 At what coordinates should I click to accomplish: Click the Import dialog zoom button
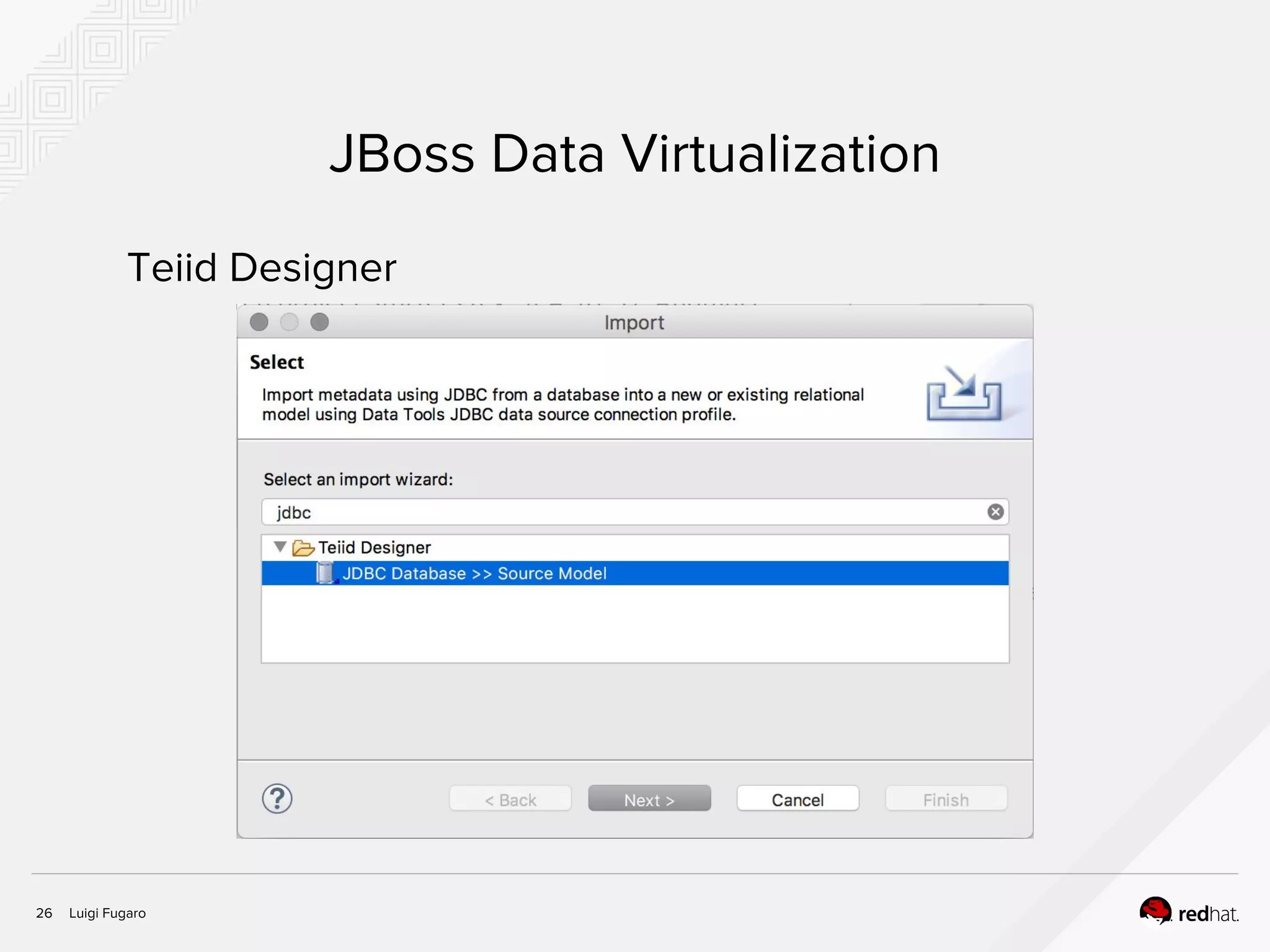(319, 322)
